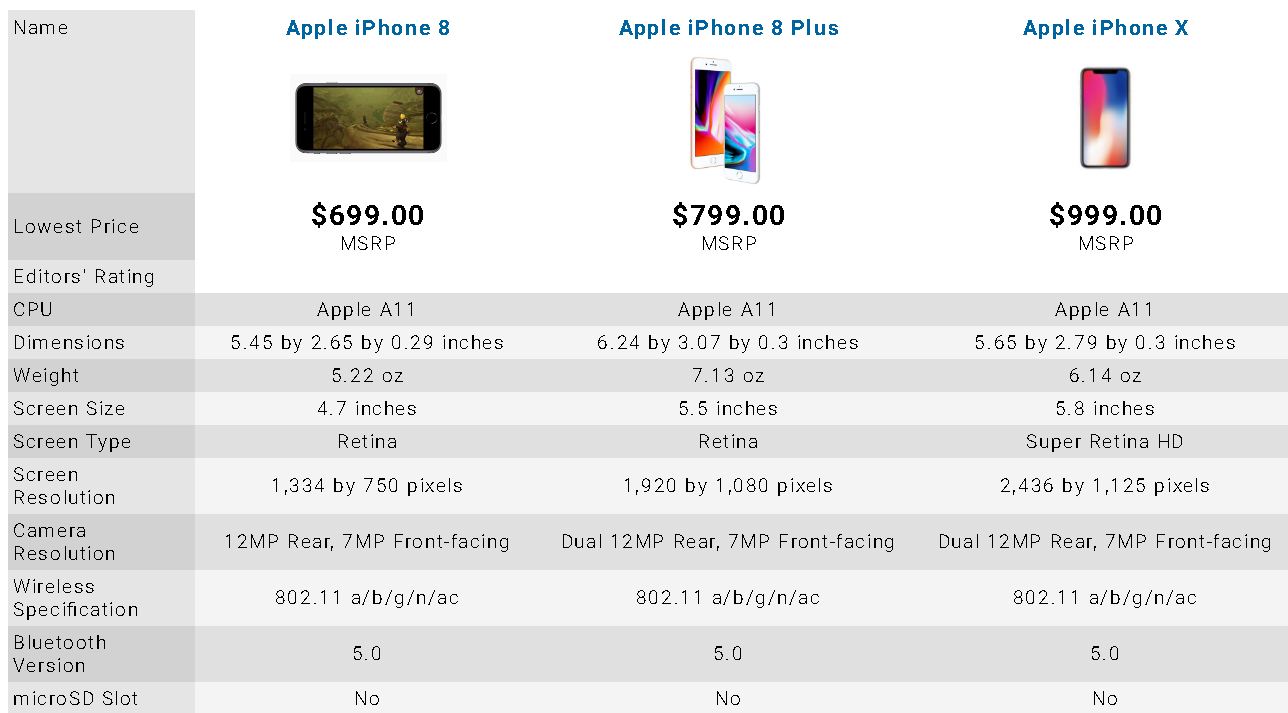Select the 5.8 inches screen size cell
This screenshot has width=1288, height=713.
1105,409
